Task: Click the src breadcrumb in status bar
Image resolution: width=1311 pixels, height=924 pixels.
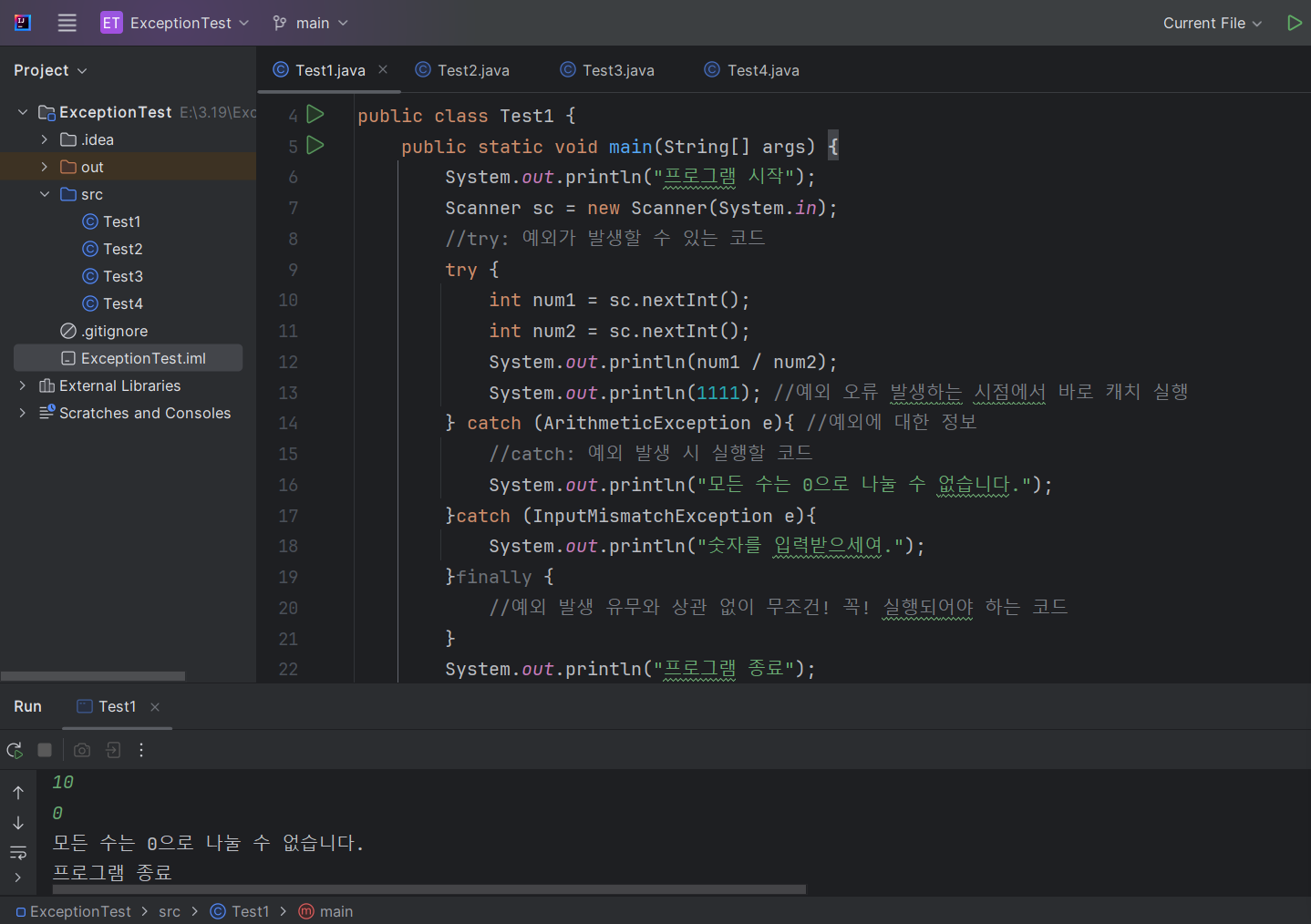Action: (x=170, y=911)
